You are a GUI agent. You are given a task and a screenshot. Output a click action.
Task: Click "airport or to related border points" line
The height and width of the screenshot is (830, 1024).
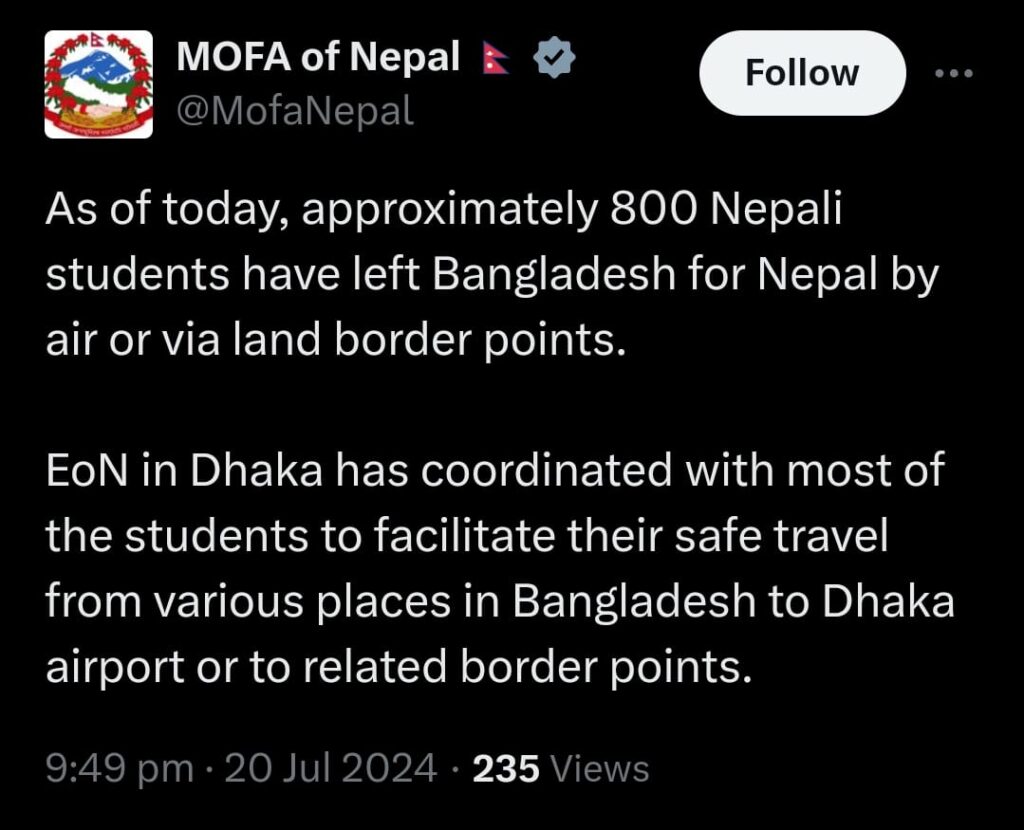[397, 667]
